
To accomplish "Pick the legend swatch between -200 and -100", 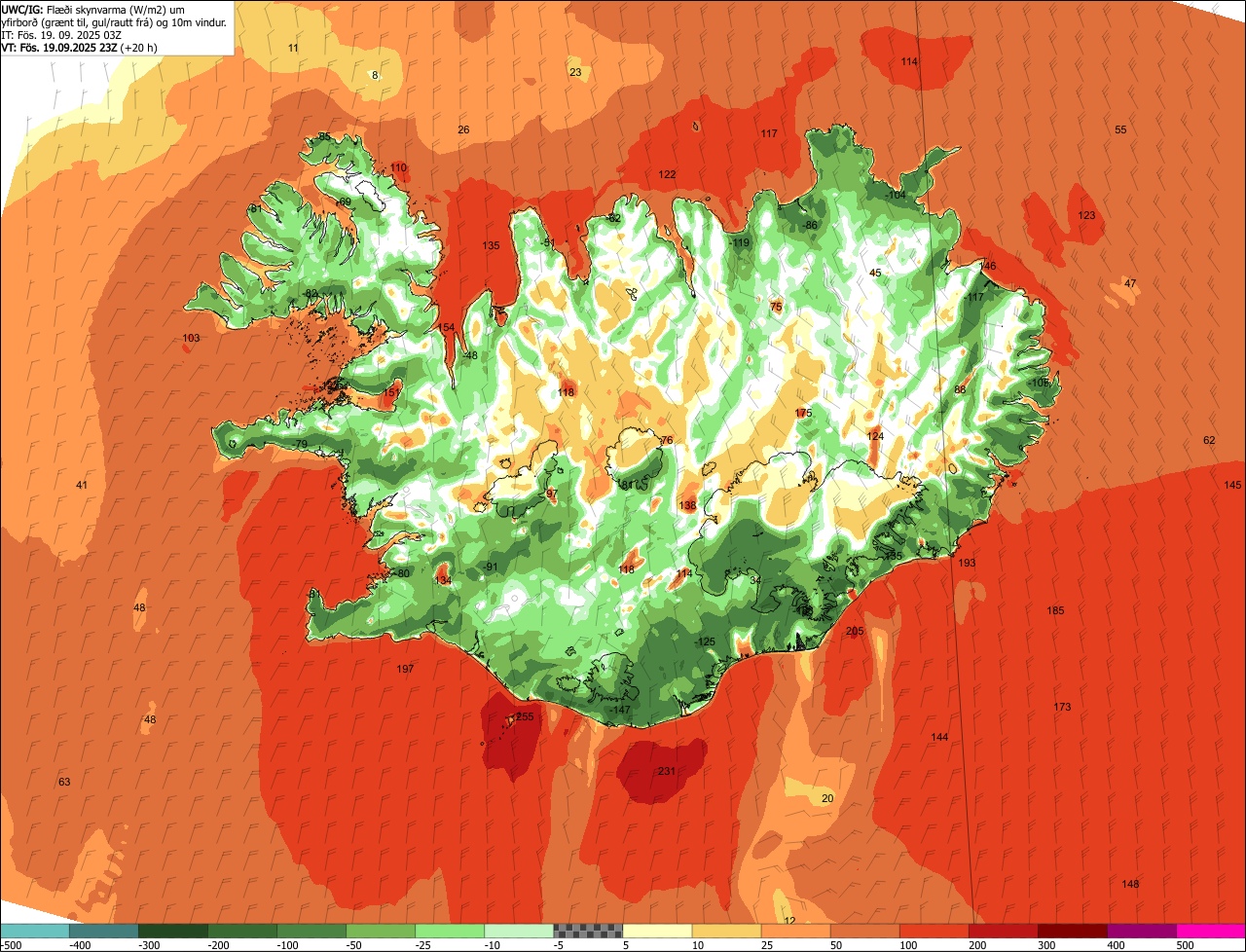I will [x=242, y=931].
